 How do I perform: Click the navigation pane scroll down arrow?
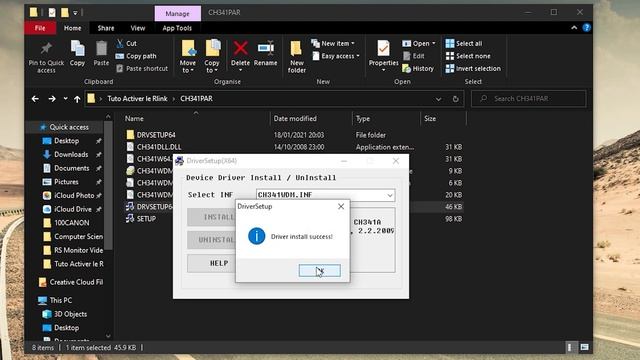pyautogui.click(x=108, y=336)
